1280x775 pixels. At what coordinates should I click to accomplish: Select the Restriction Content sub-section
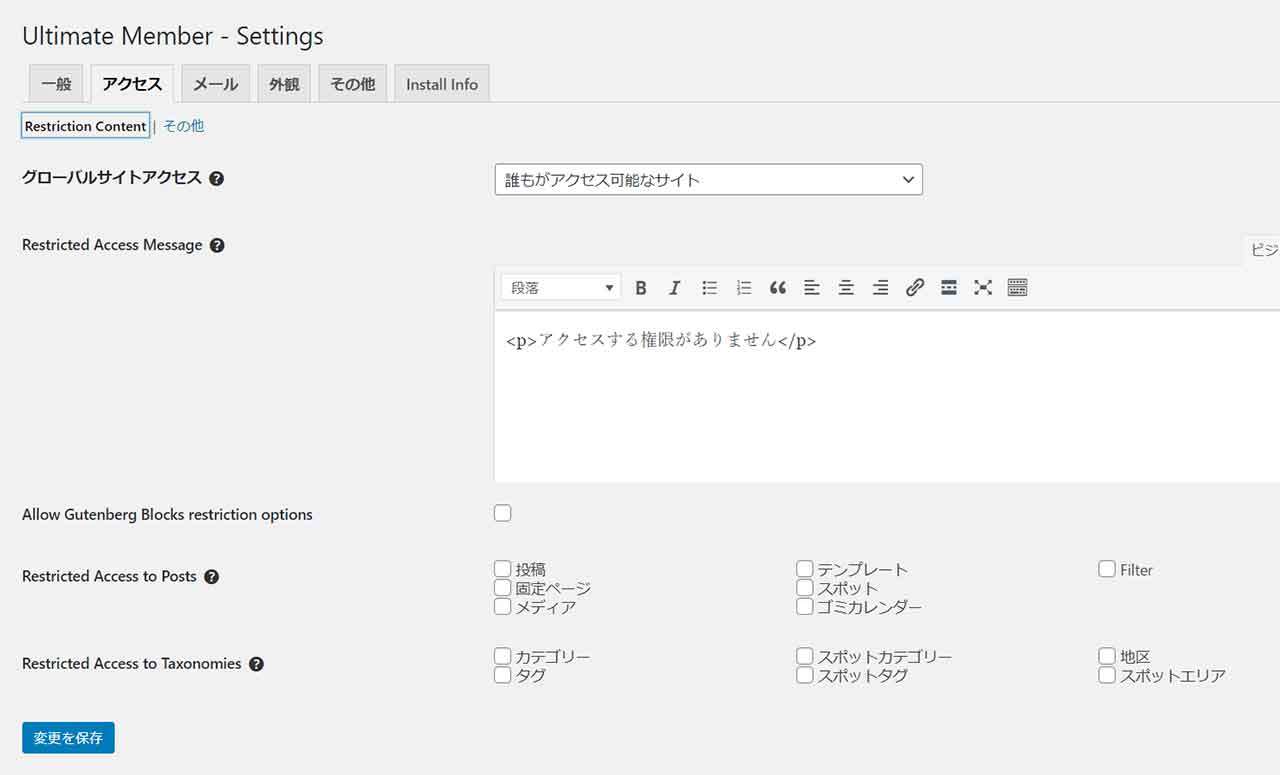(86, 126)
